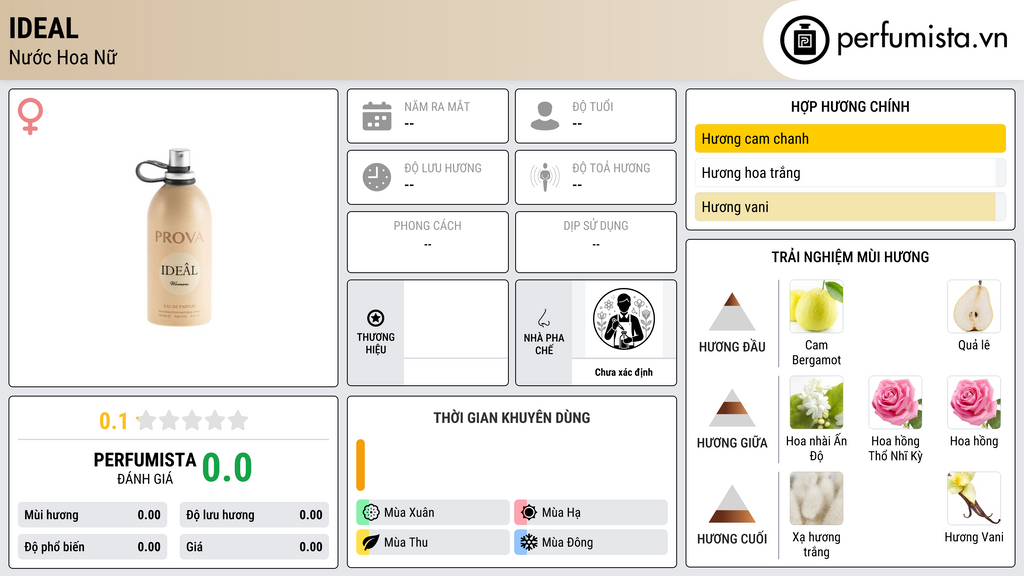
Task: Open the Mùa Đông season button
Action: (x=591, y=542)
